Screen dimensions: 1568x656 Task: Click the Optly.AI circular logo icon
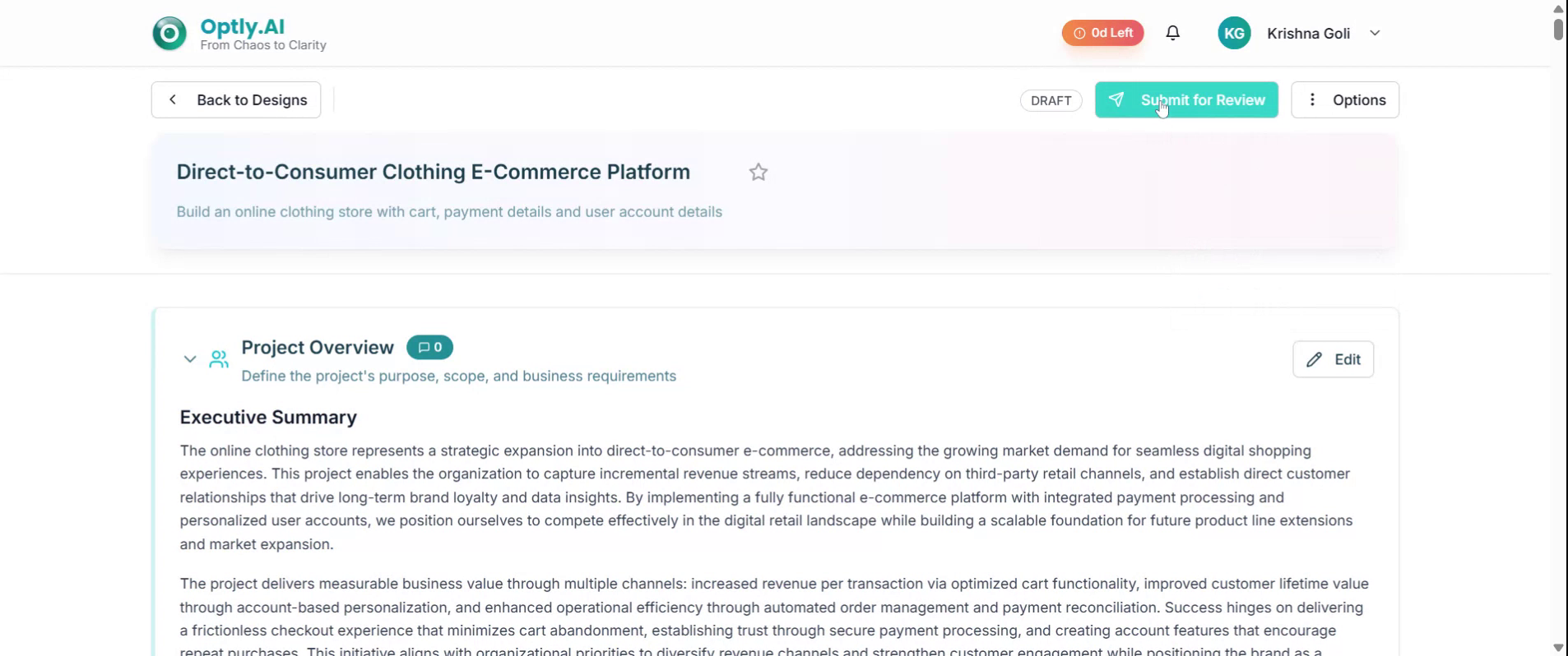pos(169,34)
